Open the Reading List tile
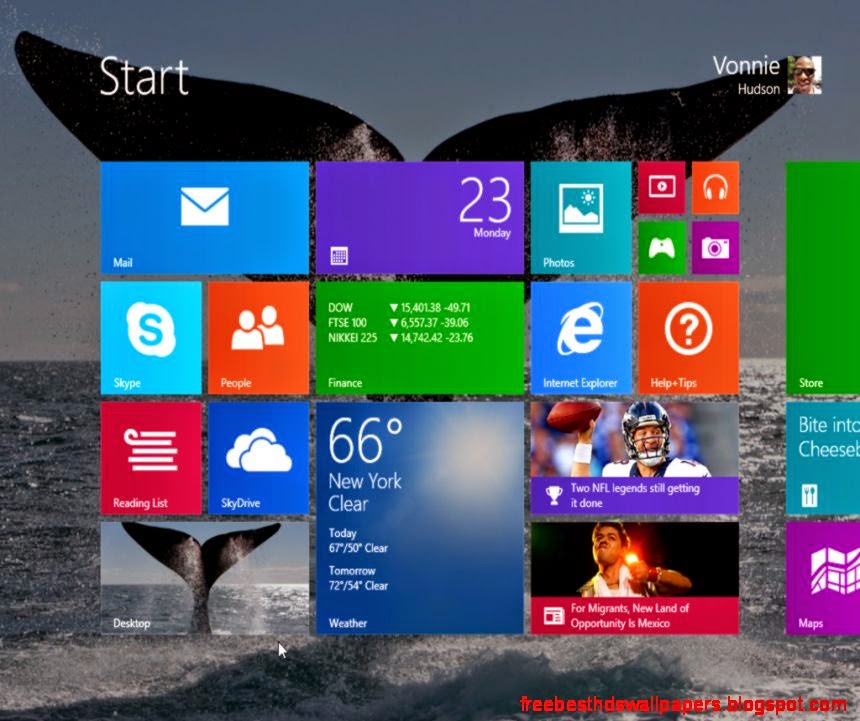The width and height of the screenshot is (860, 721). pyautogui.click(x=151, y=458)
